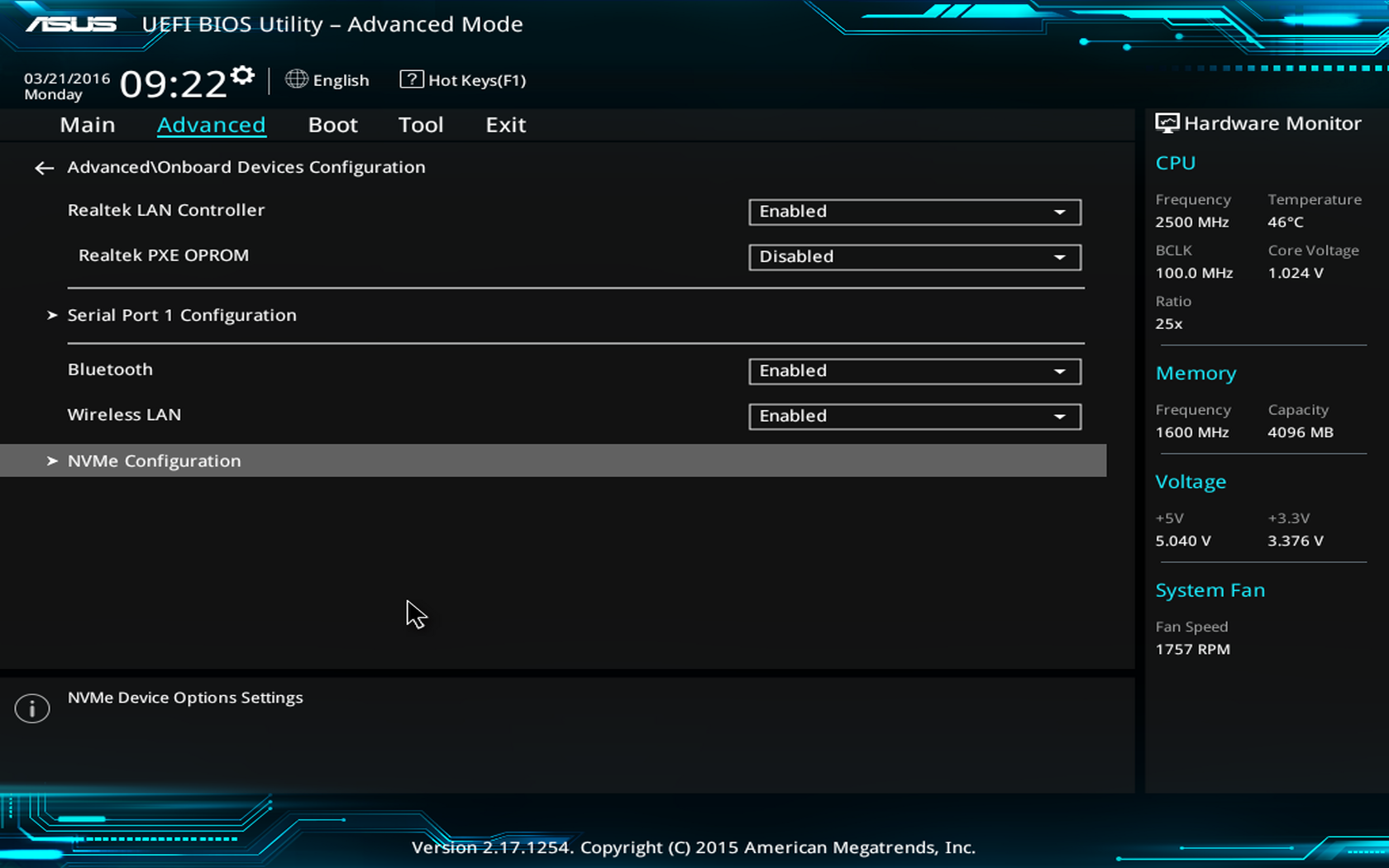
Task: Select the Bluetooth label
Action: tap(110, 370)
